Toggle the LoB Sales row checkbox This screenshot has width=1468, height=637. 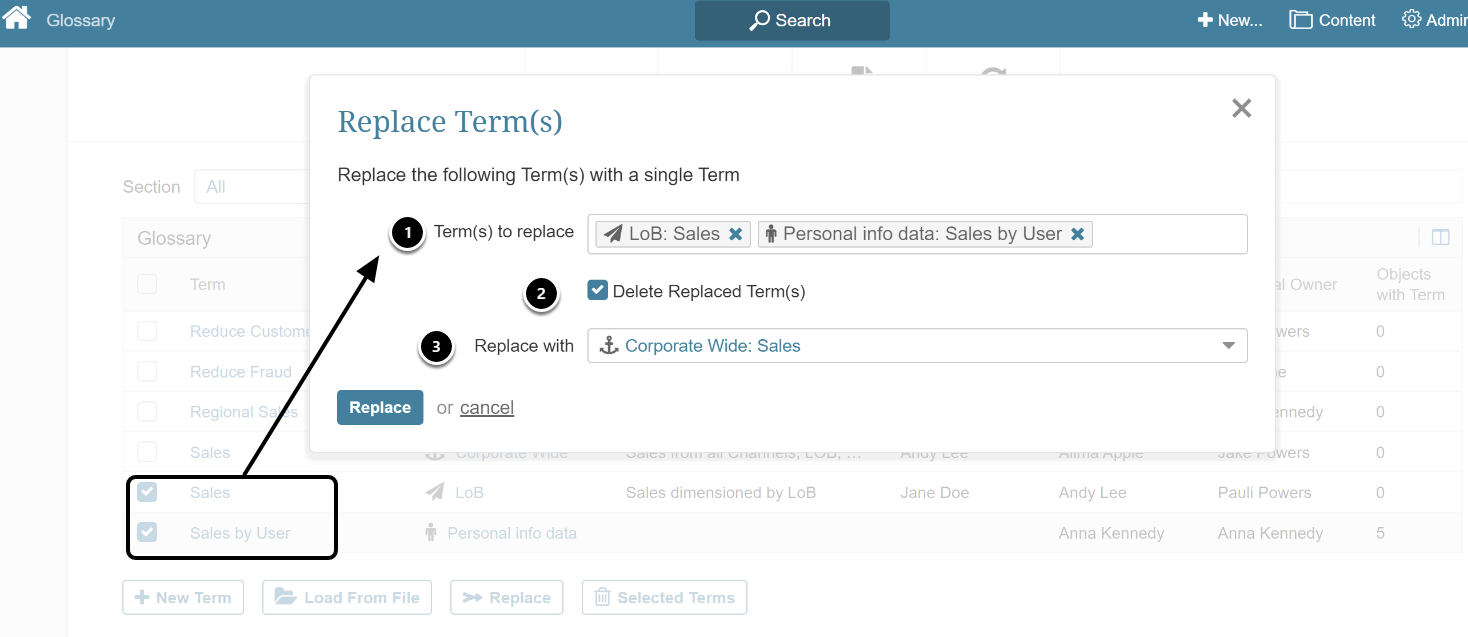pyautogui.click(x=147, y=492)
